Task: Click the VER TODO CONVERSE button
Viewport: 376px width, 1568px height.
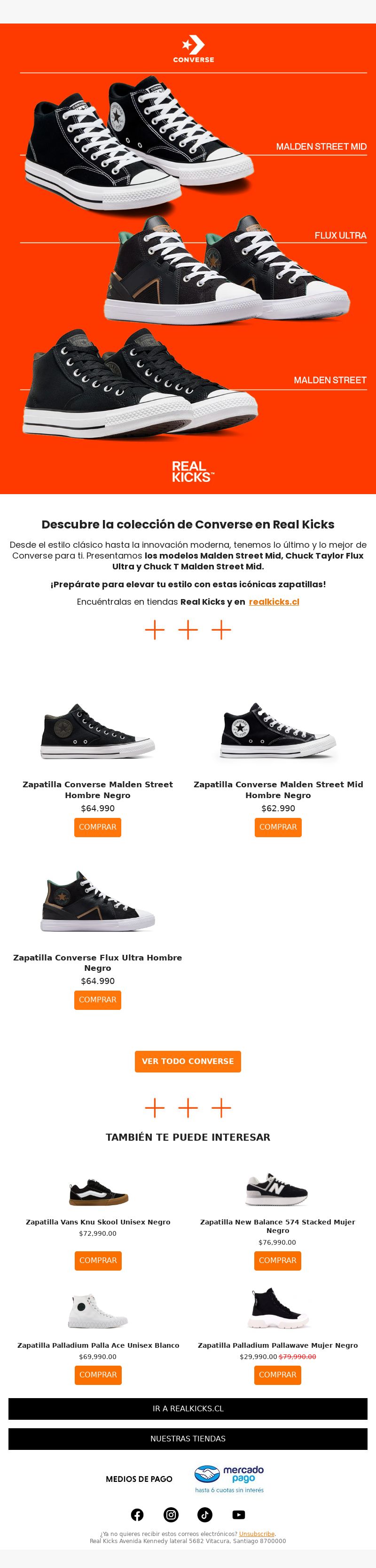Action: tap(188, 1062)
